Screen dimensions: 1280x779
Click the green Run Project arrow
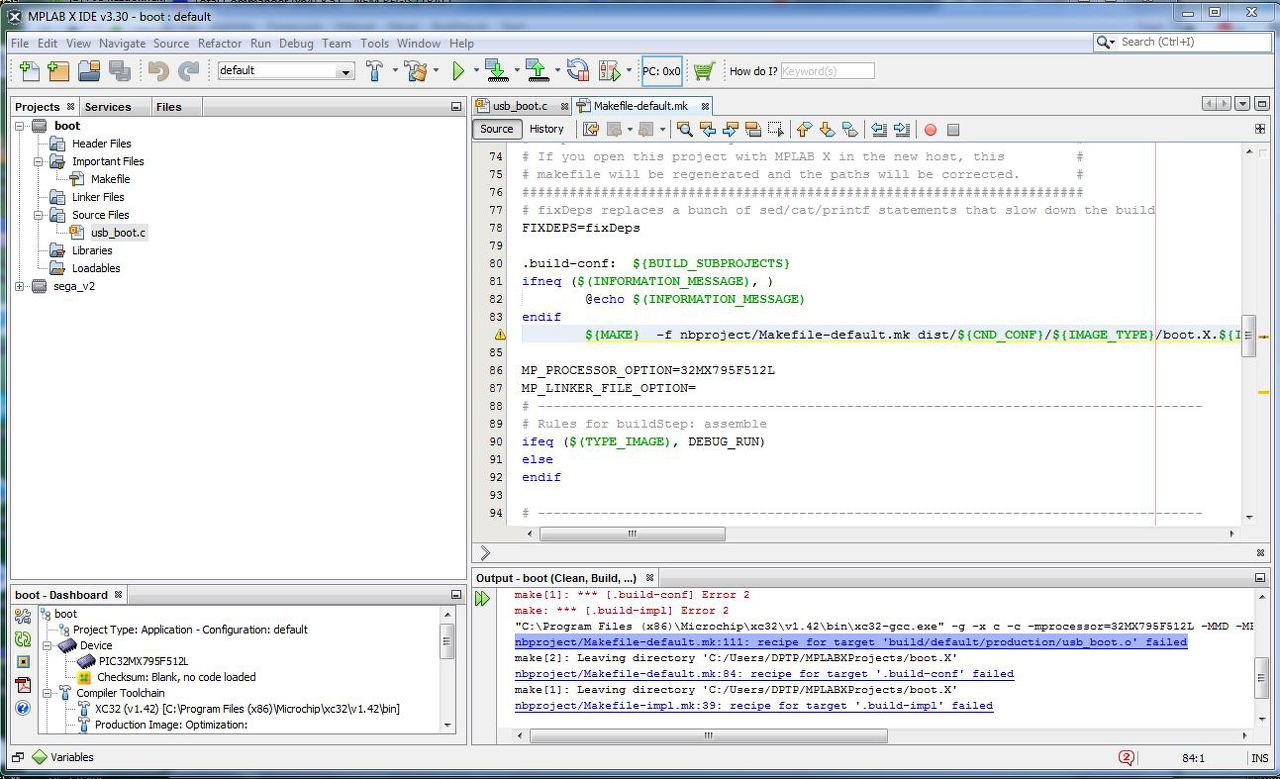click(458, 71)
